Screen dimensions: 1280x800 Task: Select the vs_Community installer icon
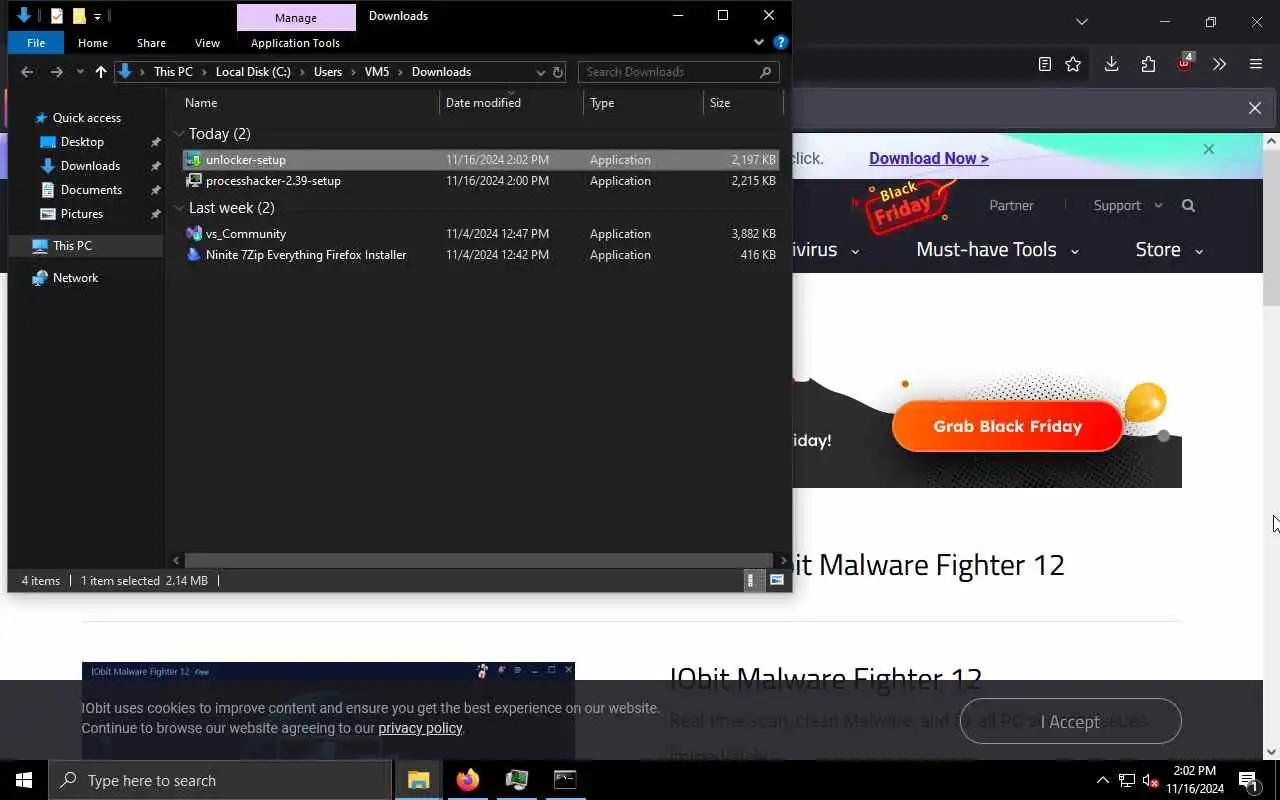tap(194, 234)
